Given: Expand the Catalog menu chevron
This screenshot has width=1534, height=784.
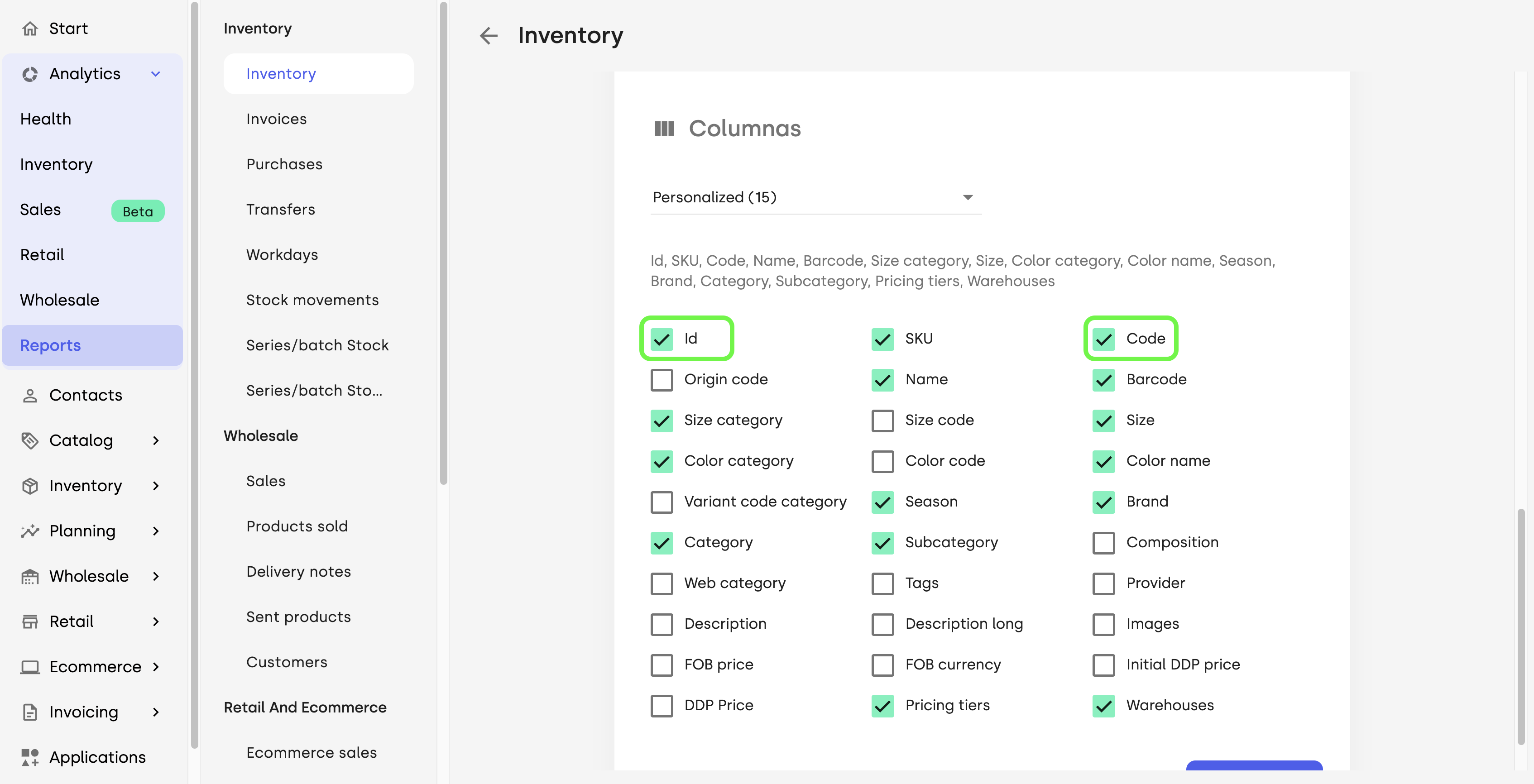Looking at the screenshot, I should coord(155,440).
